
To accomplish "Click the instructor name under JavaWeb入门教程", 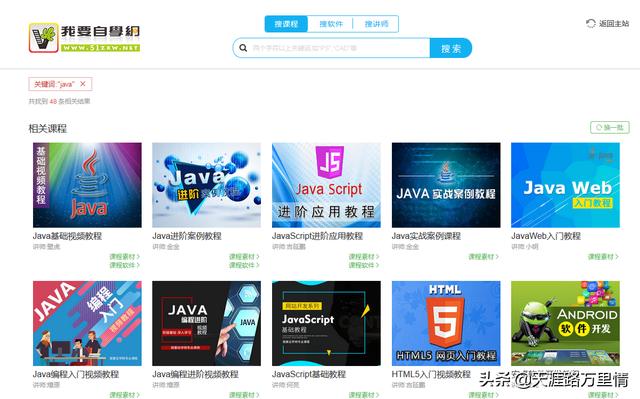I will [525, 246].
